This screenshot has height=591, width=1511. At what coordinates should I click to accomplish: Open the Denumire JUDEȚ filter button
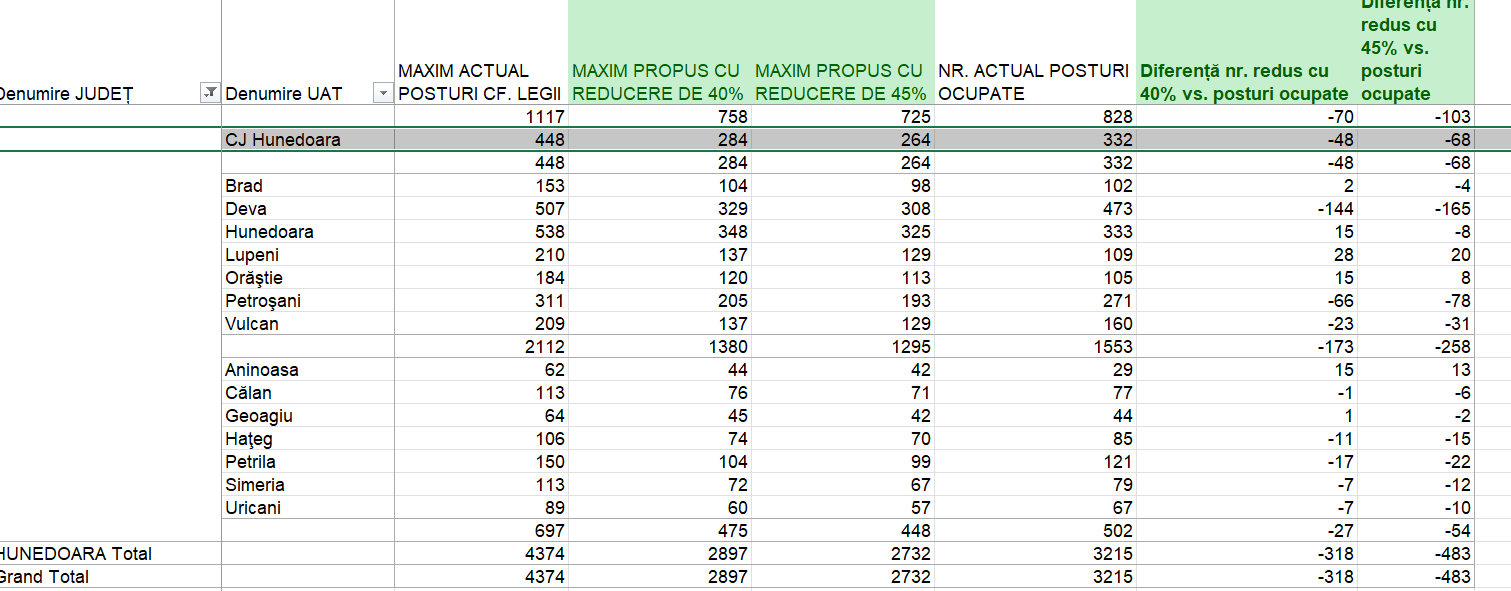(210, 93)
